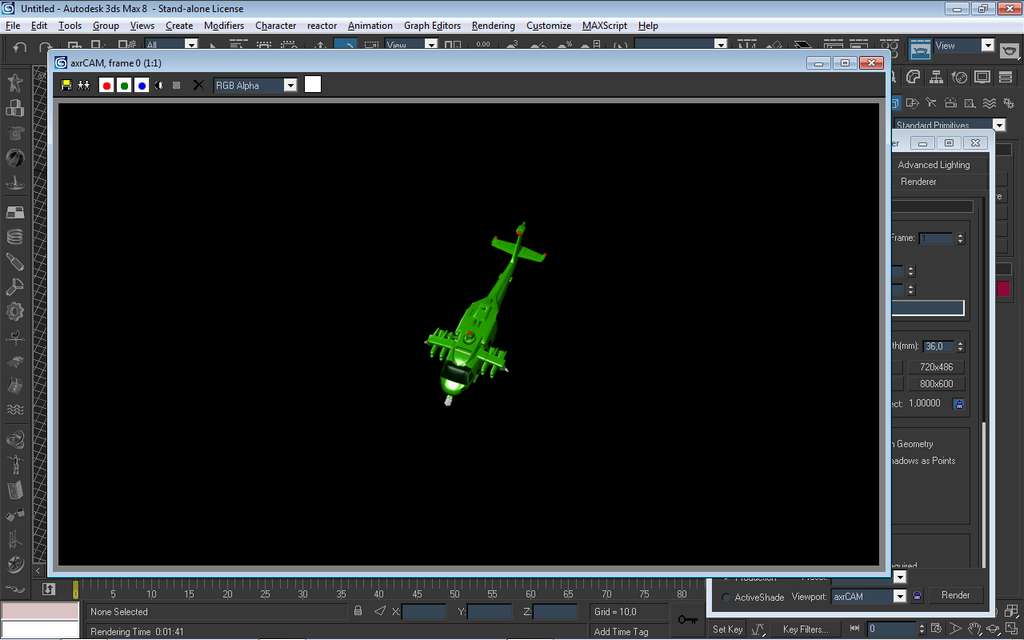Clone the rendered frame window
The image size is (1024, 640).
click(84, 86)
